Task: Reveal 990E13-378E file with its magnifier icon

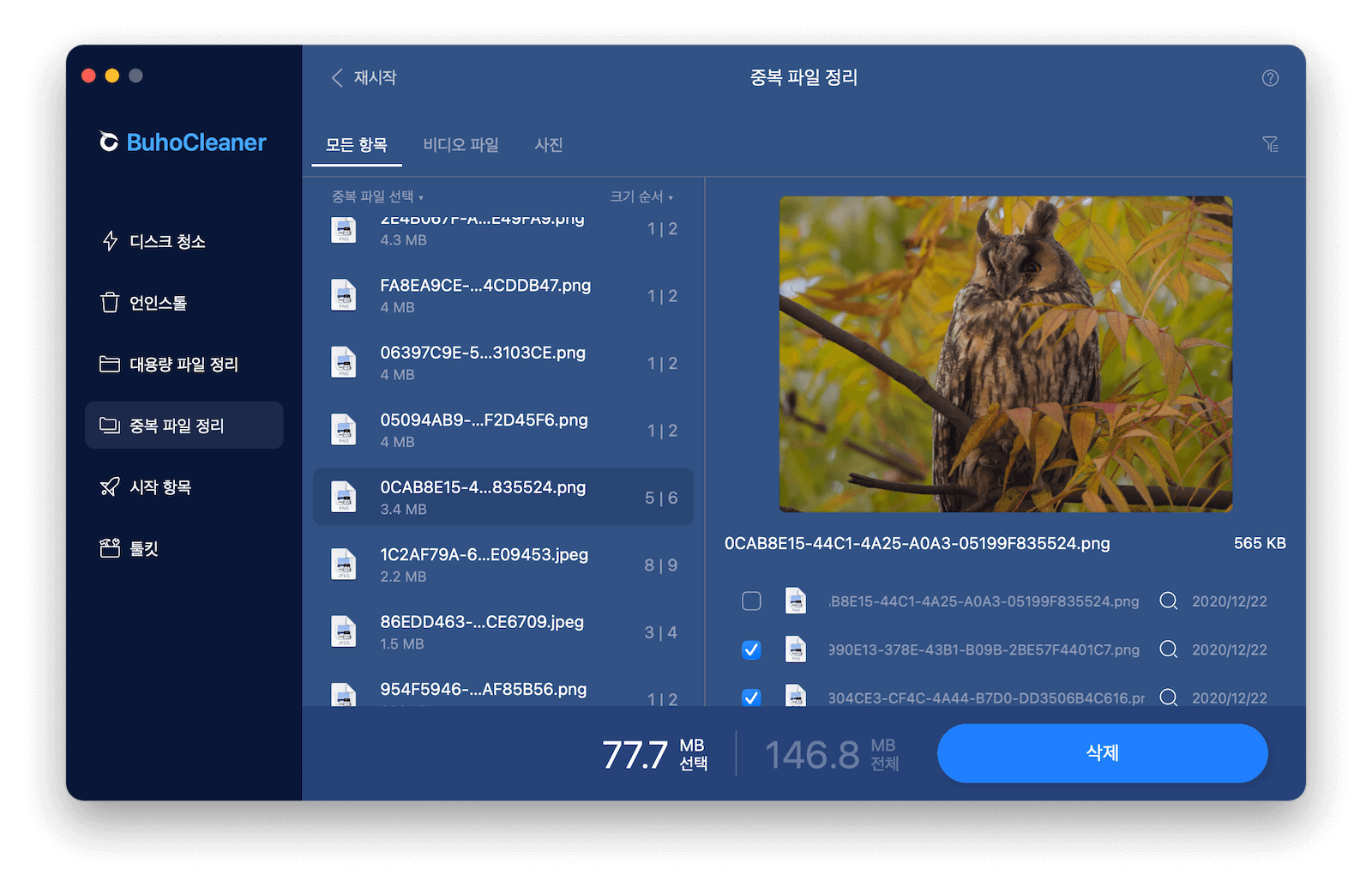Action: (1168, 649)
